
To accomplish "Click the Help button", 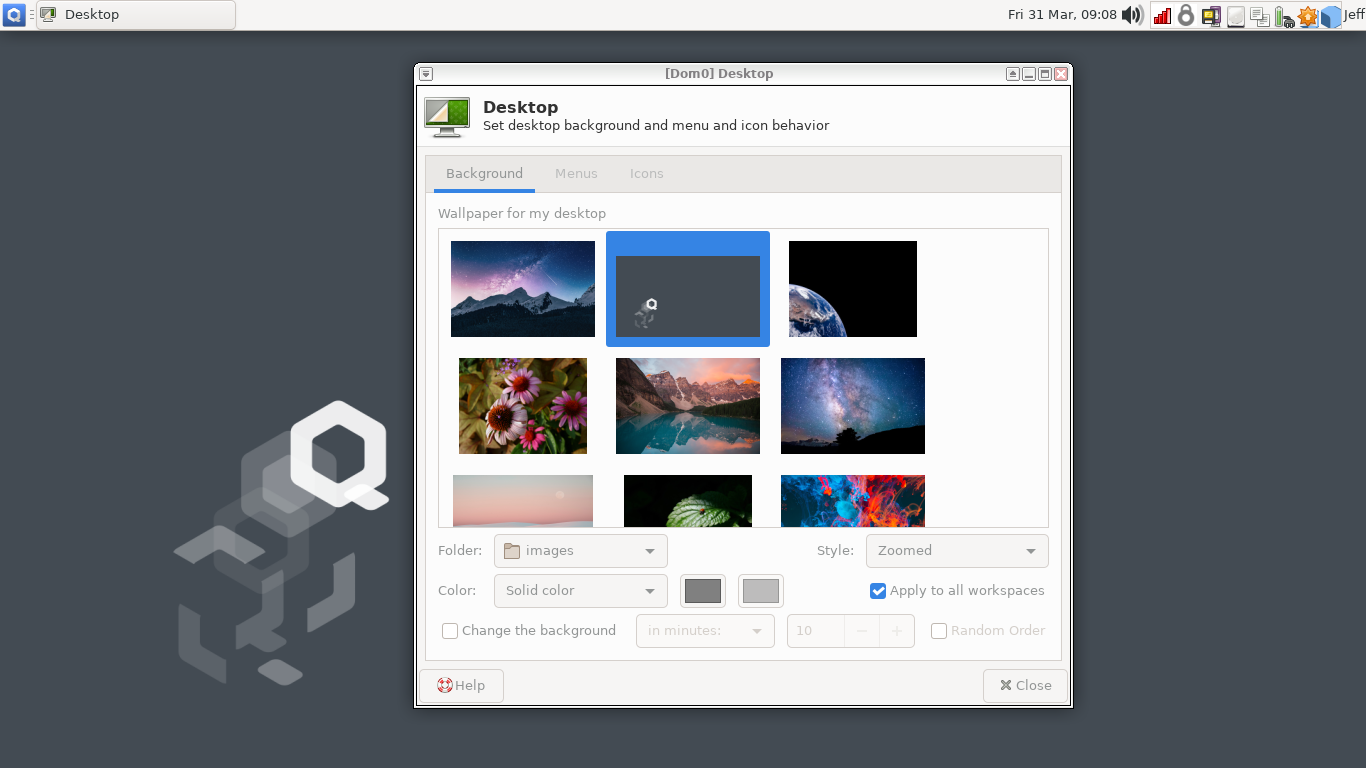I will (x=461, y=686).
